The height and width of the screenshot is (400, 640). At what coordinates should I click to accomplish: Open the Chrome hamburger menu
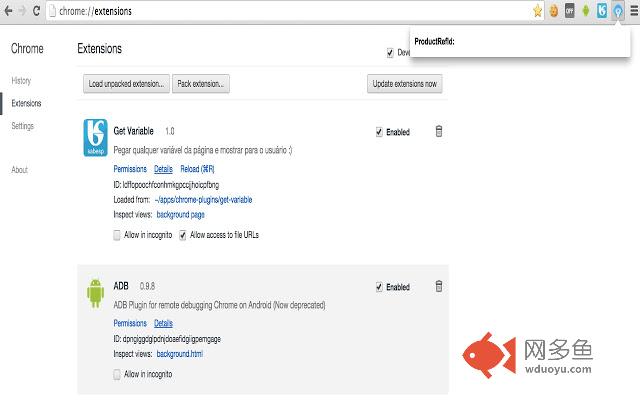pos(634,11)
